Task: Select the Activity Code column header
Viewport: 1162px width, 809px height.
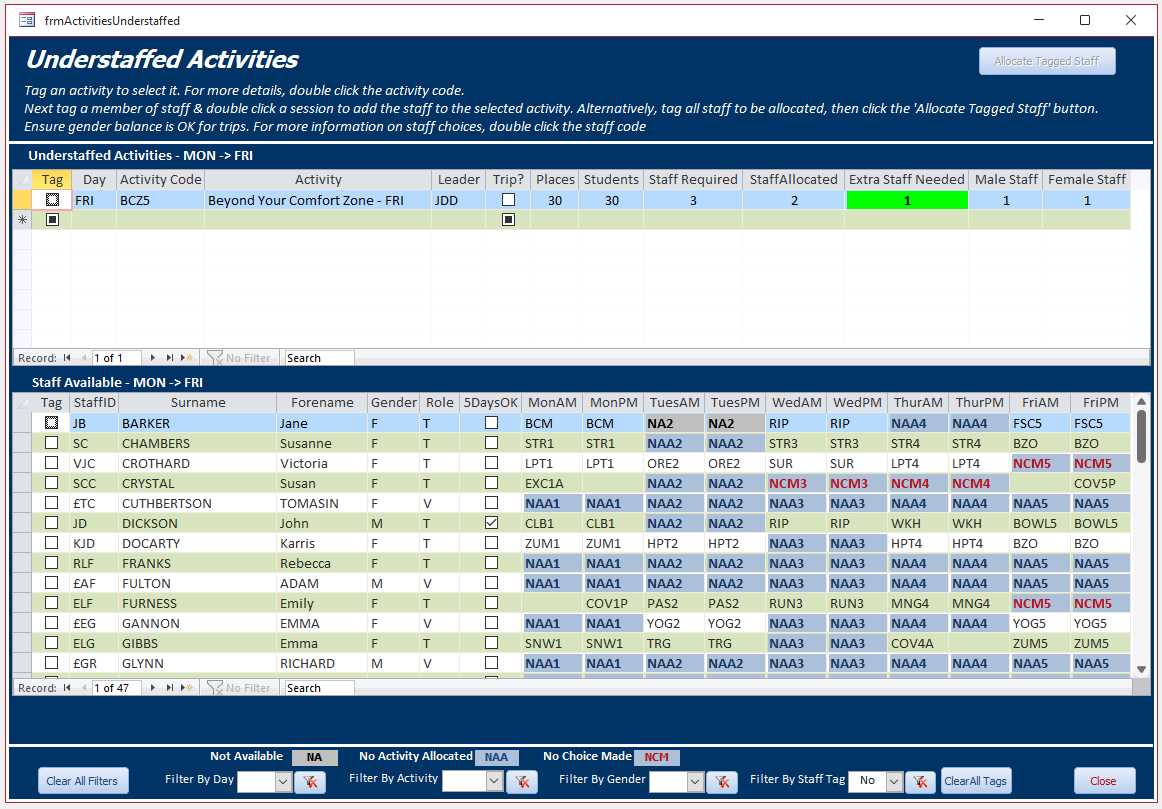Action: coord(161,179)
